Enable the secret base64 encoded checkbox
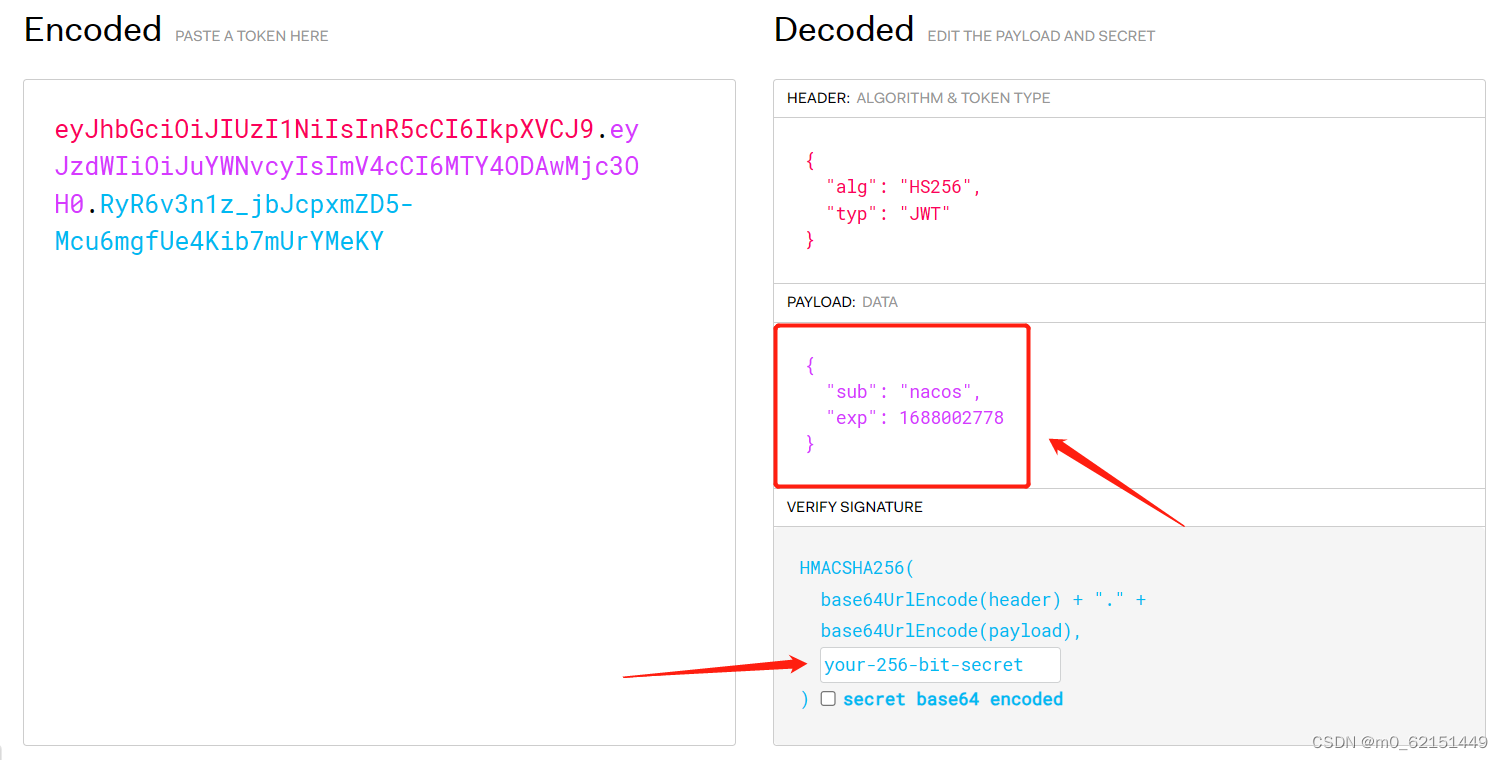Image resolution: width=1503 pixels, height=760 pixels. click(828, 698)
